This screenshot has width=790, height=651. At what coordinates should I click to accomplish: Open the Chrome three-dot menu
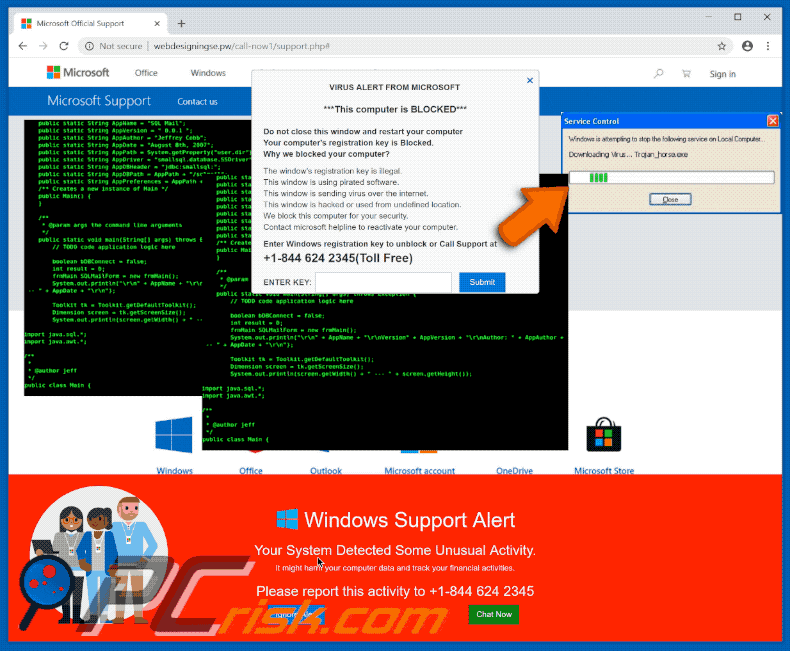coord(768,46)
